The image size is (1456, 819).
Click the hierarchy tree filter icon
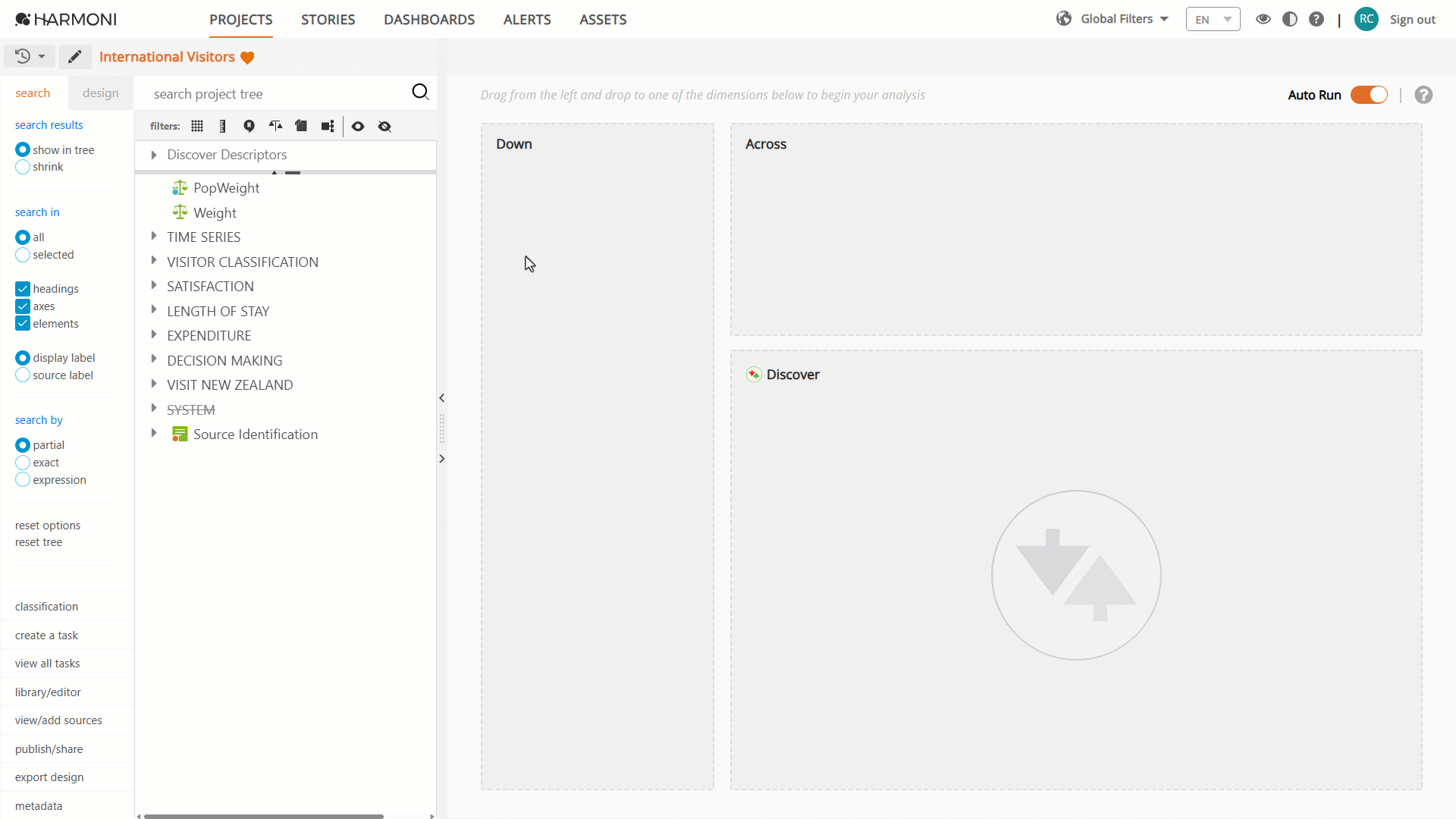tap(328, 127)
